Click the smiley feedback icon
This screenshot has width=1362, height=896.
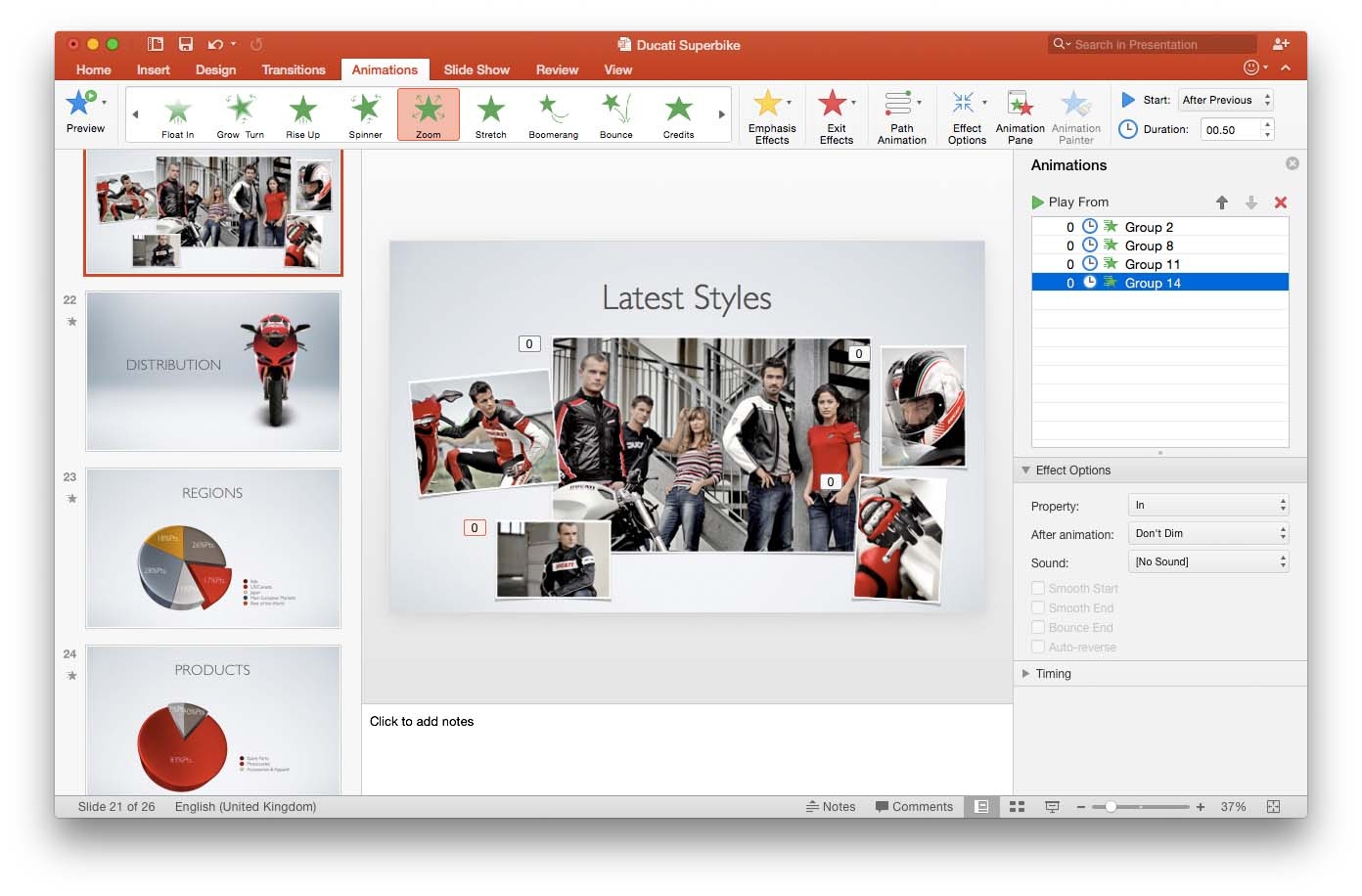[x=1250, y=67]
